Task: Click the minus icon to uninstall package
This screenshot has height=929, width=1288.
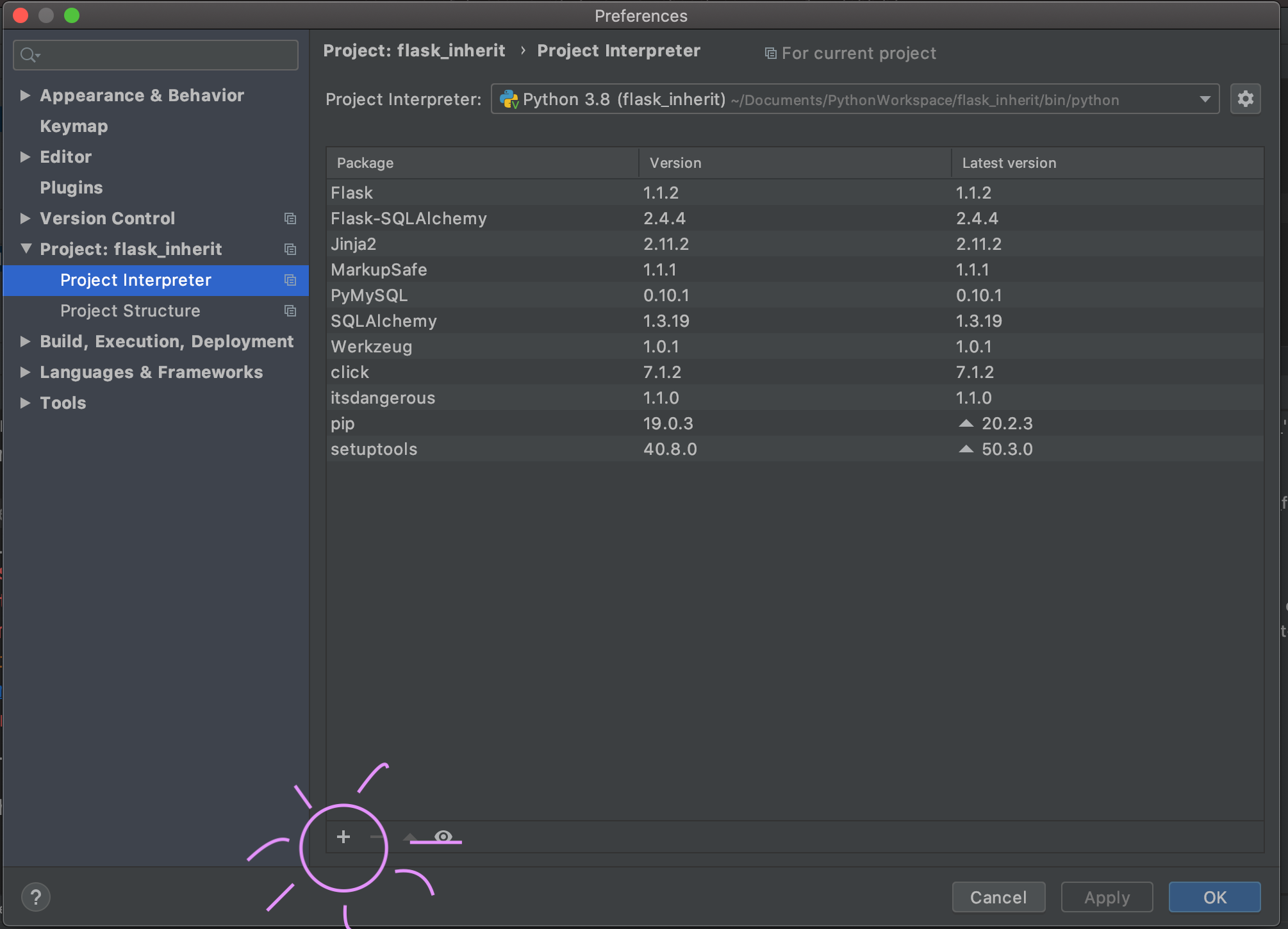Action: tap(377, 837)
